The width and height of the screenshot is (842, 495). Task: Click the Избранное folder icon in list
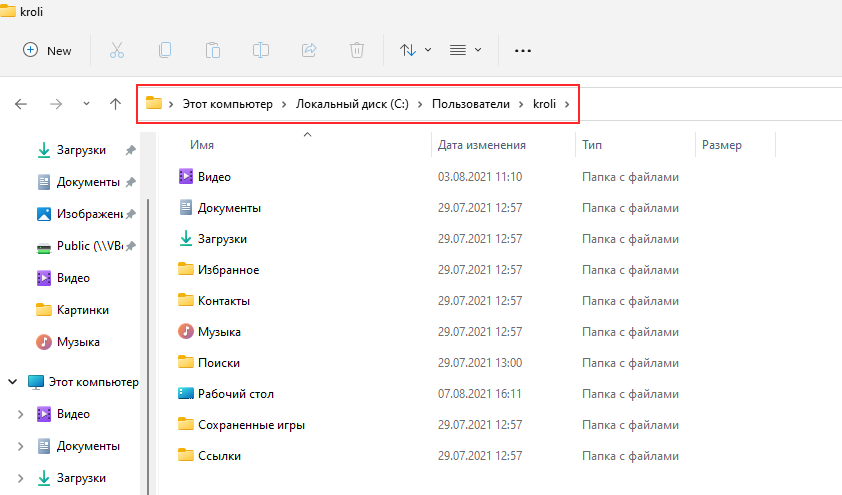(186, 268)
